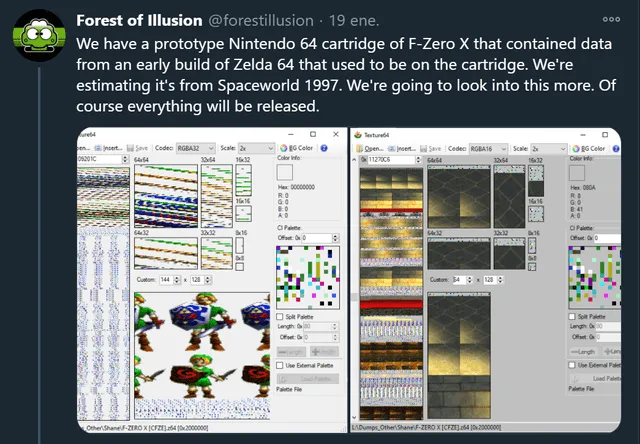Check Use External Palette in left window
The image size is (640, 444).
pos(281,366)
